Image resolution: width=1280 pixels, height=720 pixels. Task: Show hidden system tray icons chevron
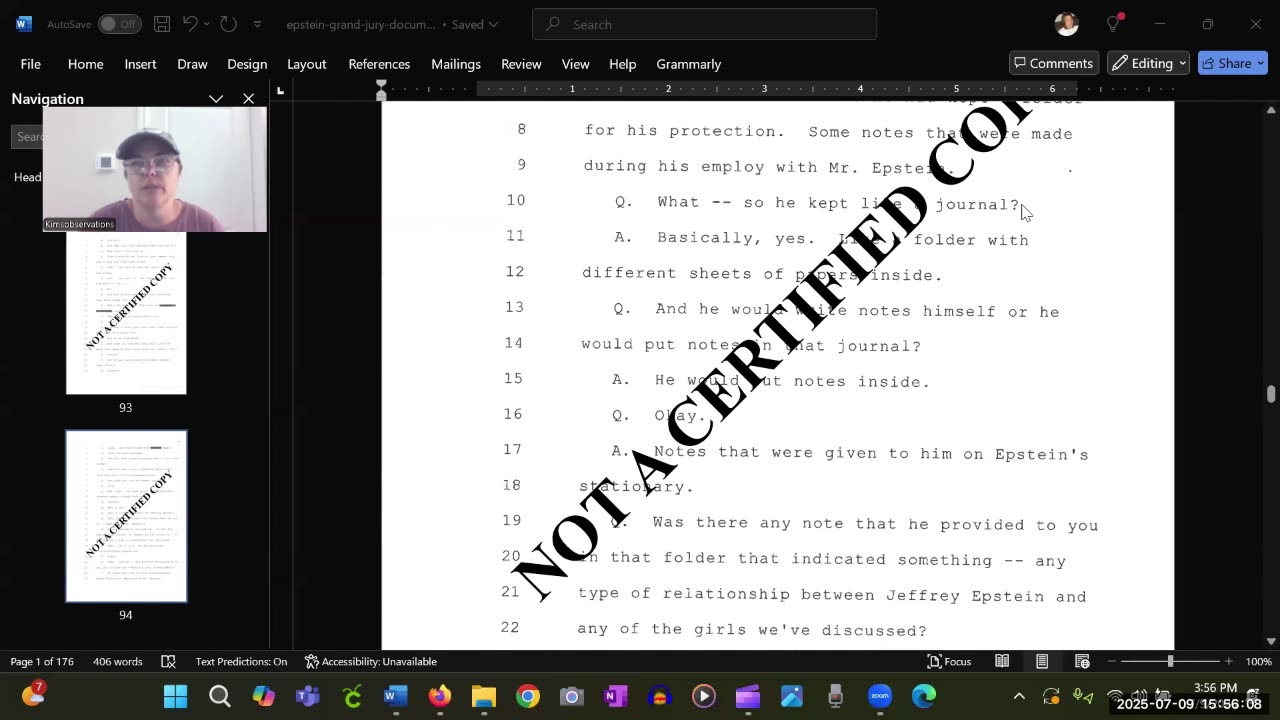pos(1019,696)
